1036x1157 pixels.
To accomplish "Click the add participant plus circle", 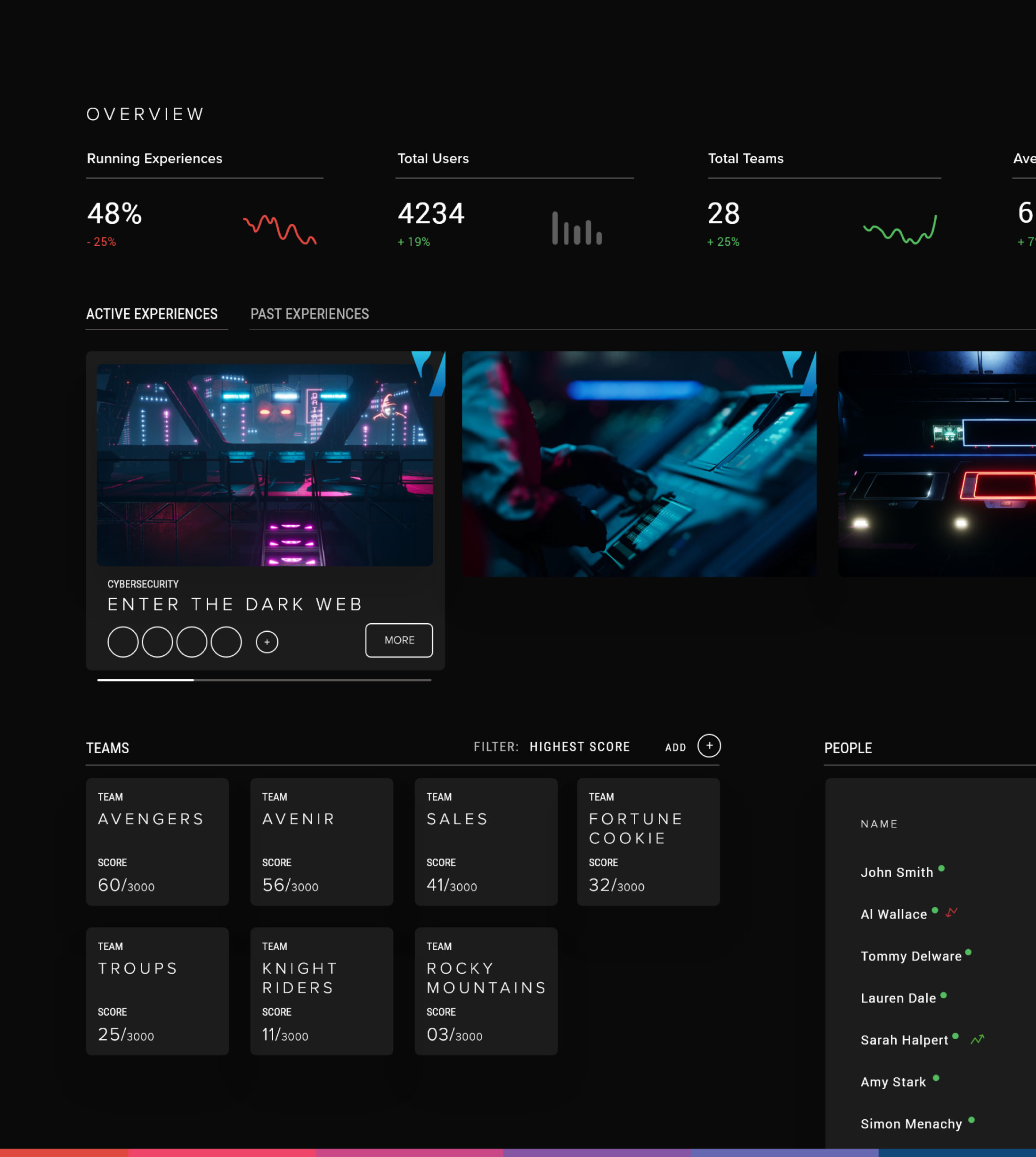I will [x=267, y=642].
